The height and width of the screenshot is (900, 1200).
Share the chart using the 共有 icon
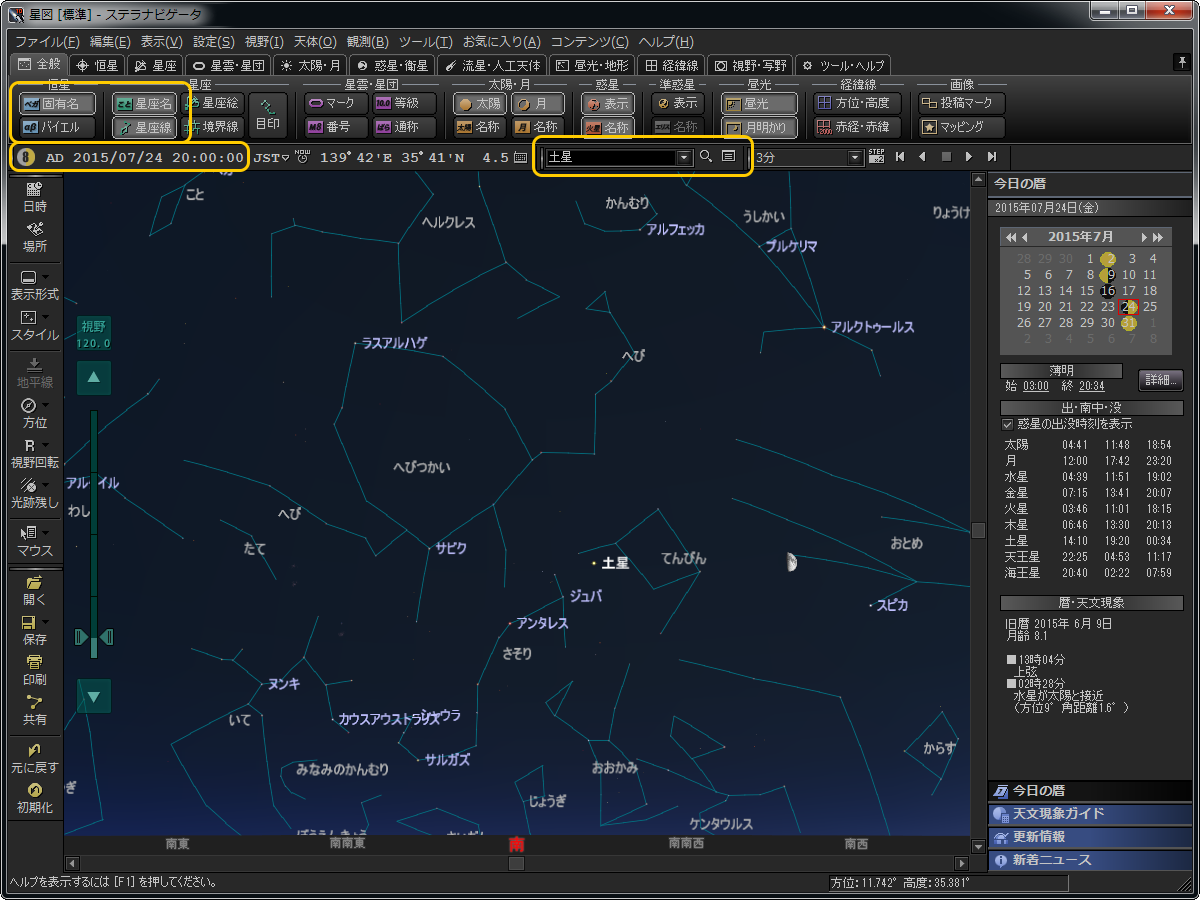coord(34,710)
